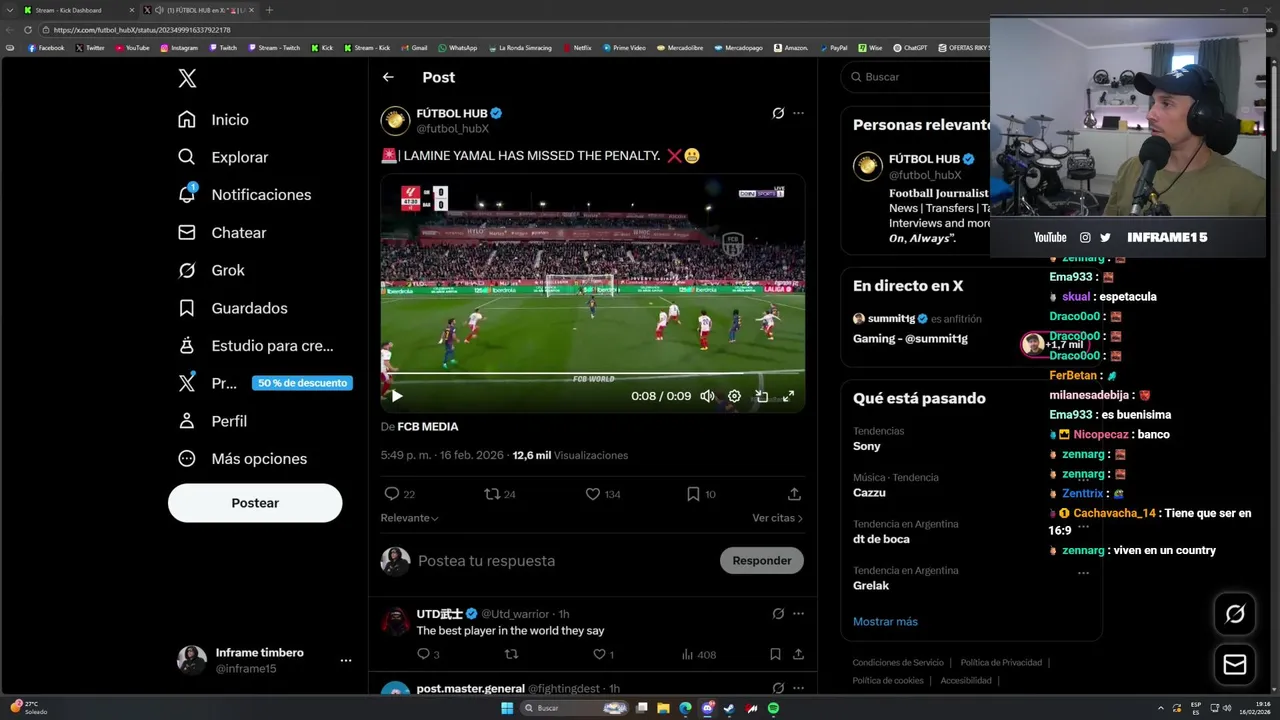The image size is (1280, 720).
Task: Open the summit1g live broadcast
Action: coord(970,329)
